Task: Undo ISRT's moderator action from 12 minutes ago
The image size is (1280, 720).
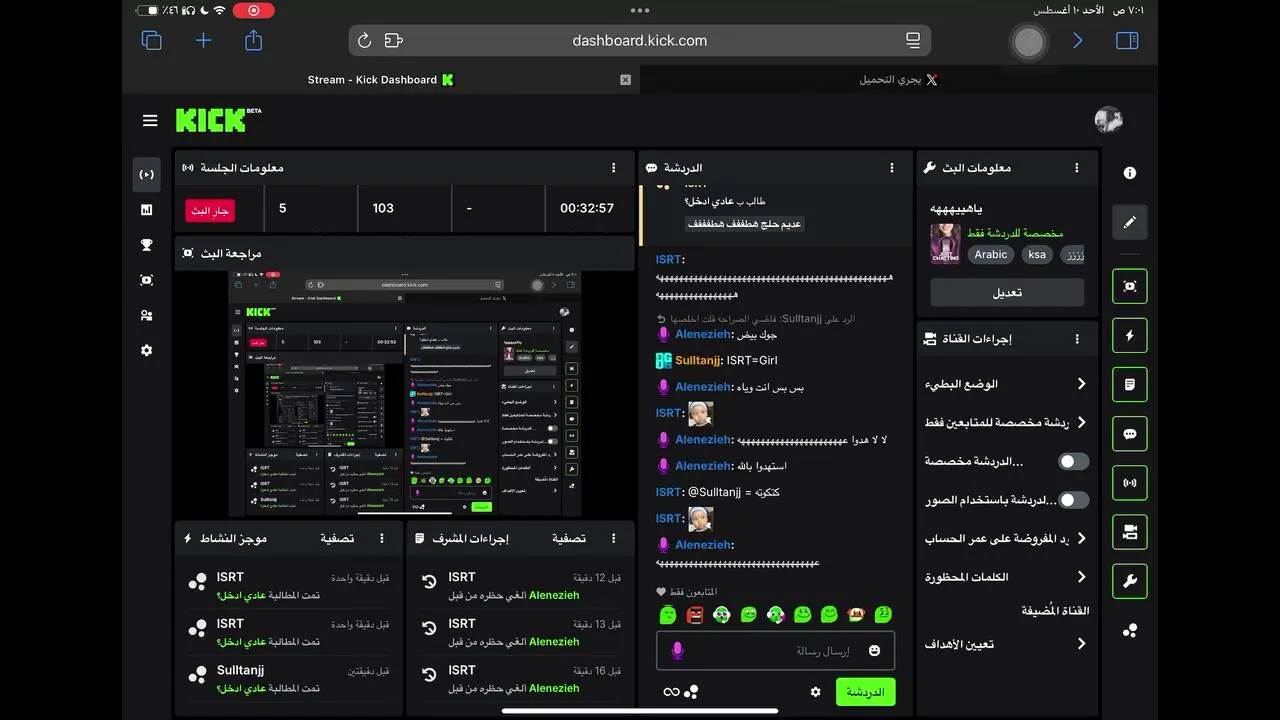Action: (x=429, y=582)
